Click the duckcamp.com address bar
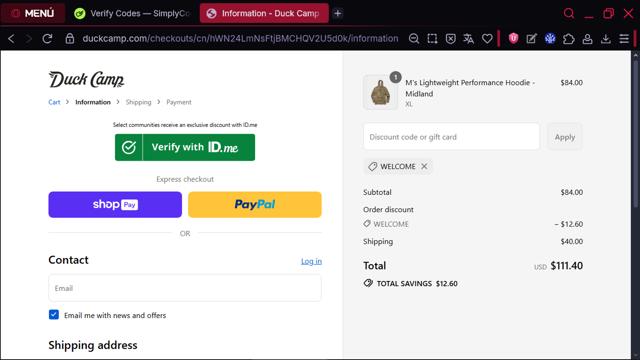 [240, 39]
